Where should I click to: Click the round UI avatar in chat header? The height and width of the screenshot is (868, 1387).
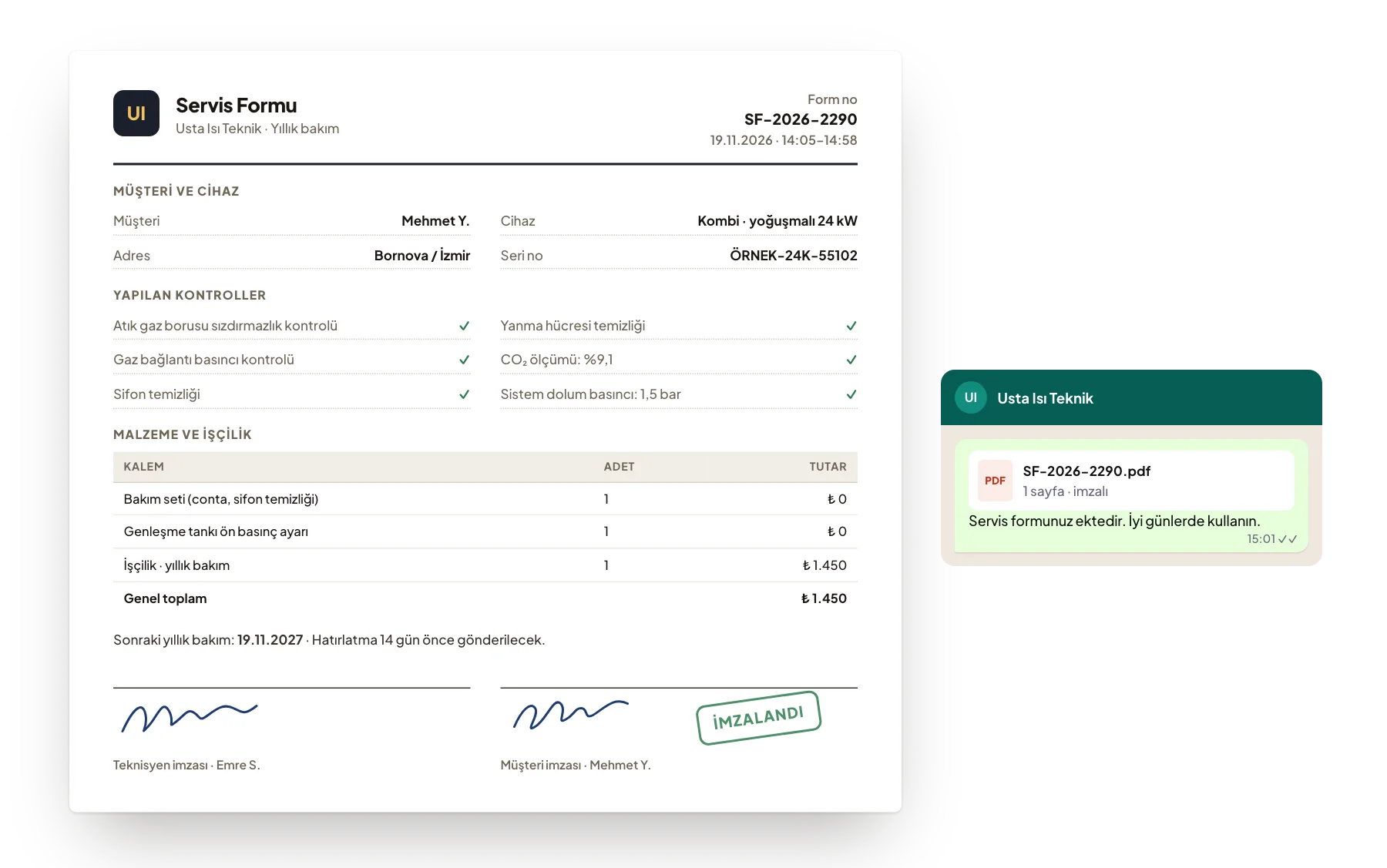(971, 397)
